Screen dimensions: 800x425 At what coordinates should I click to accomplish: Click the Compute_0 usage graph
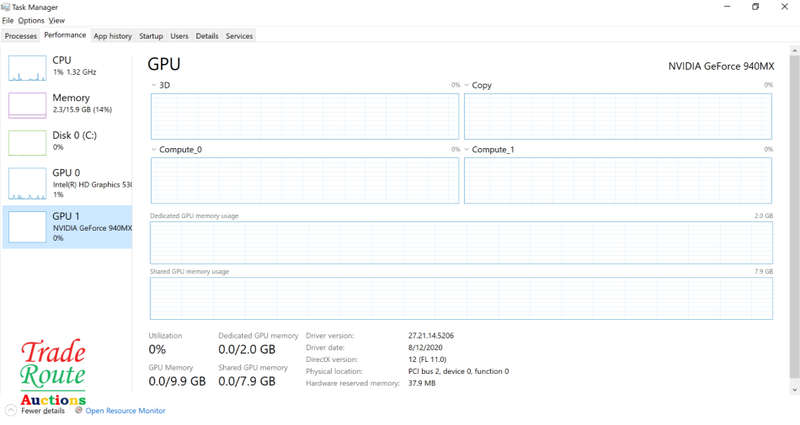[x=305, y=180]
